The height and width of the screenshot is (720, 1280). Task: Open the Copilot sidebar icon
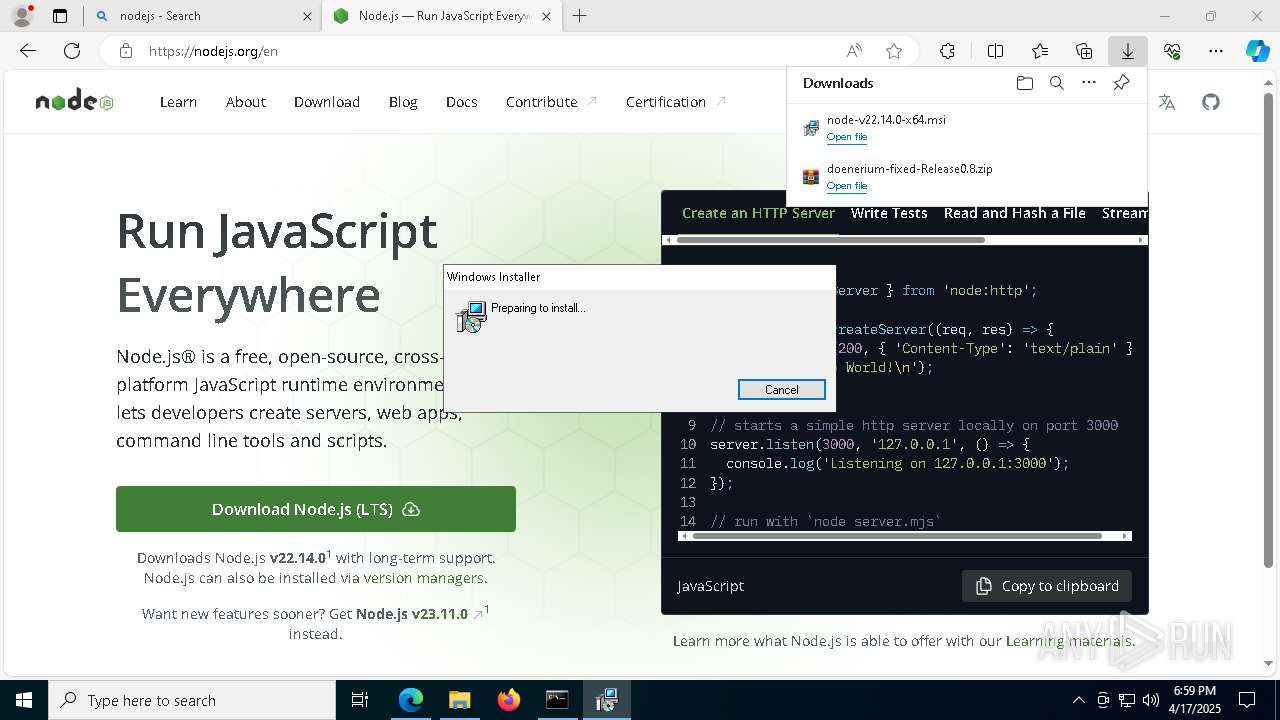1258,51
